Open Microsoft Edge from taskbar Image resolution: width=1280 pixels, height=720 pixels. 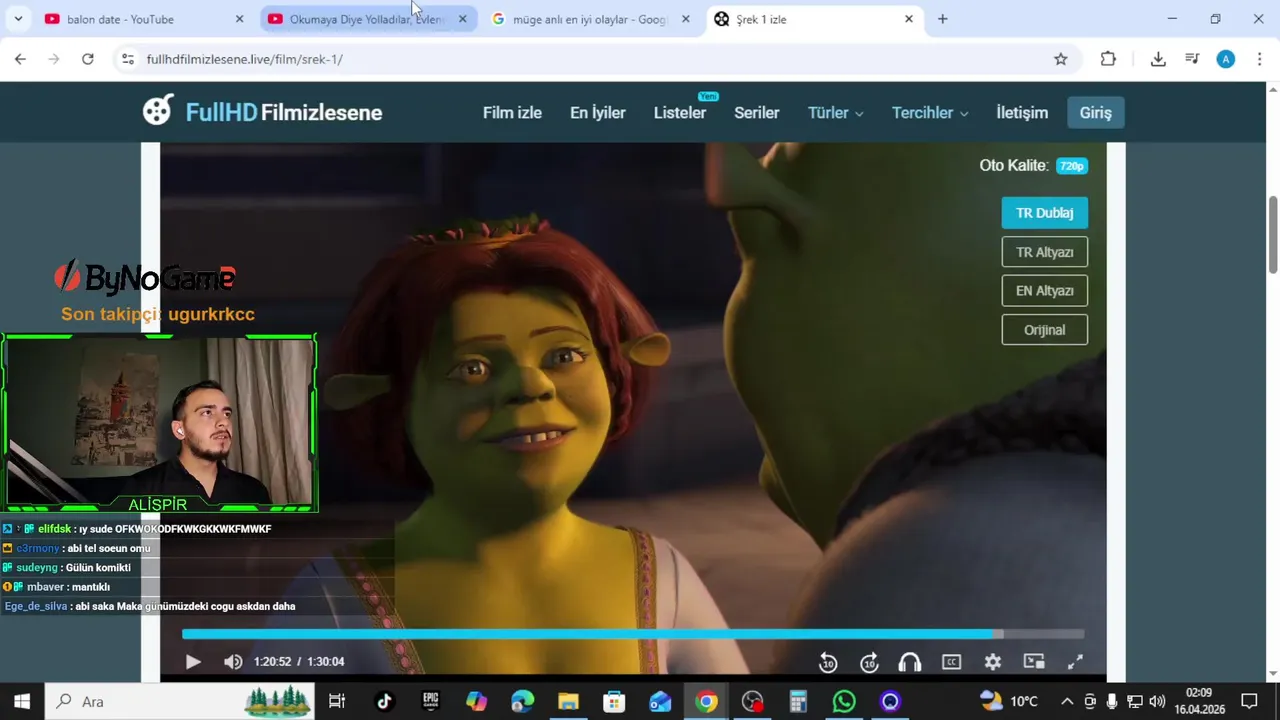pyautogui.click(x=523, y=701)
